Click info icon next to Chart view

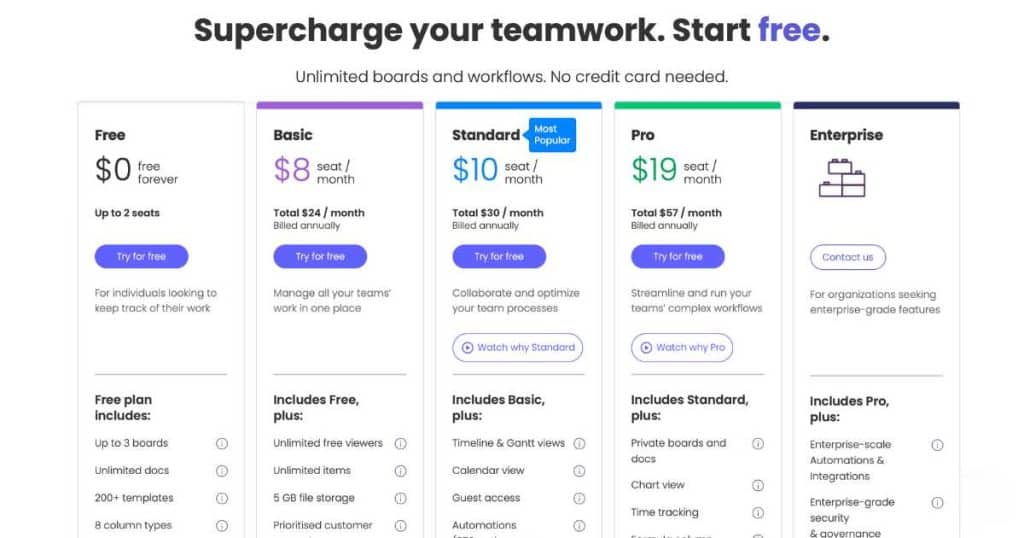[x=758, y=485]
